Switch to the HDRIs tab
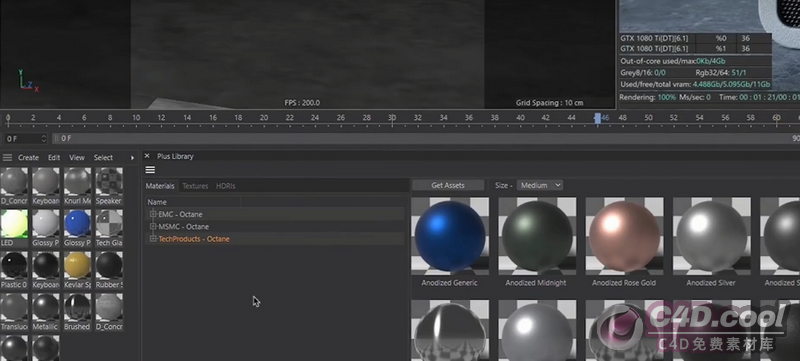 226,186
